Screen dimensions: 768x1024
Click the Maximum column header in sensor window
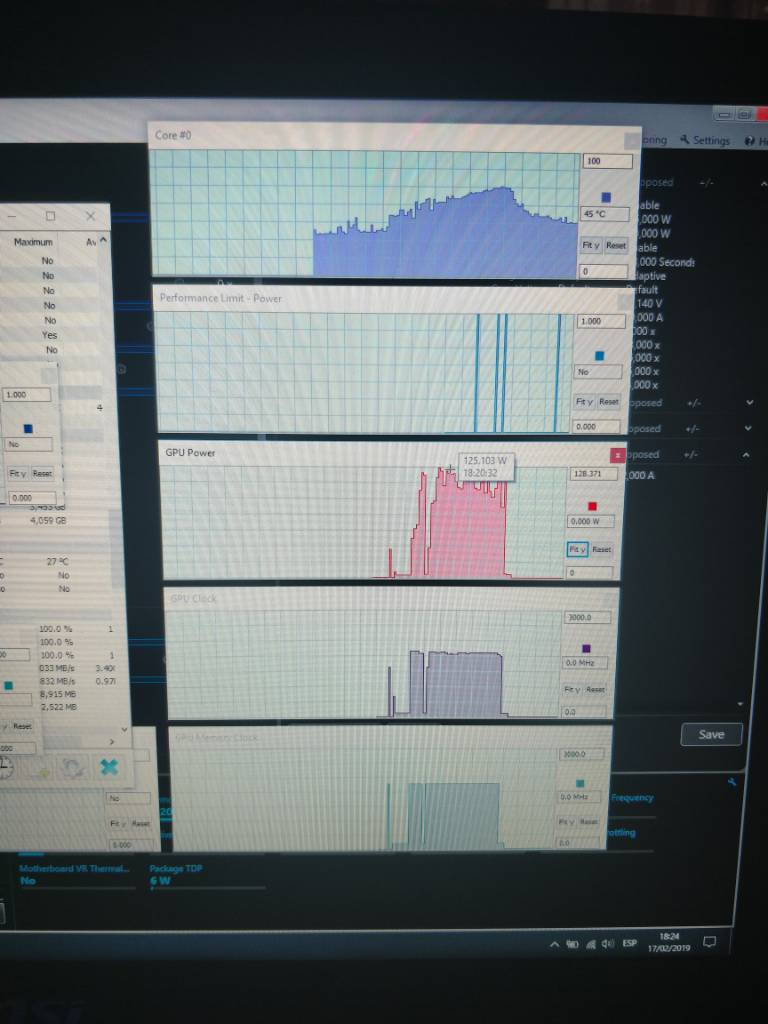click(33, 242)
